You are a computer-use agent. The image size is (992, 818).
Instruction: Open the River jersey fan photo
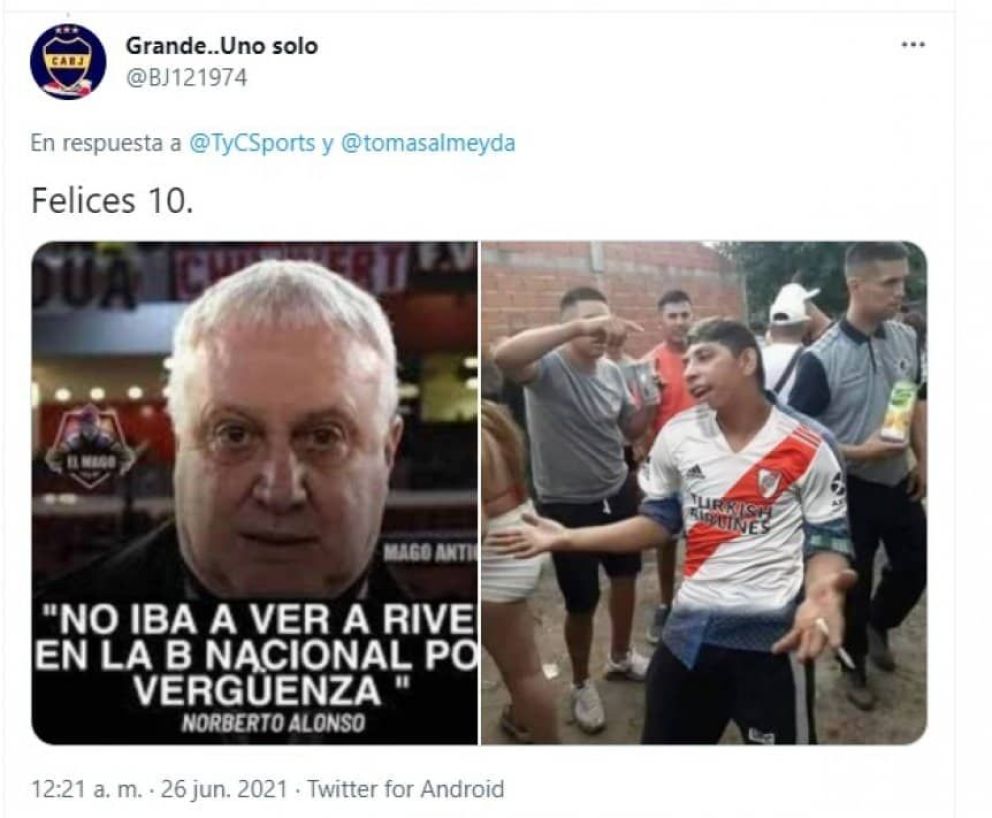[704, 493]
